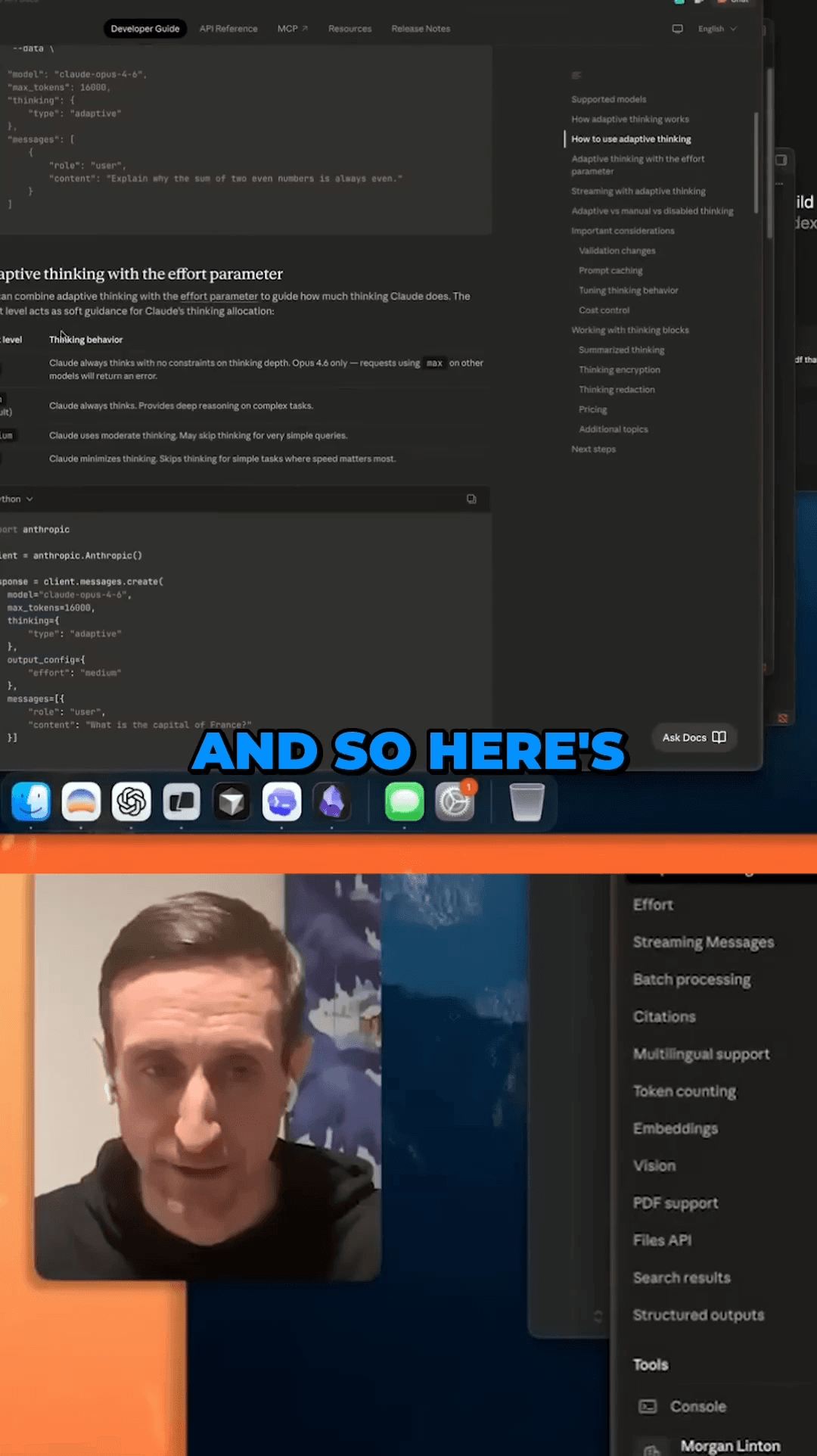The height and width of the screenshot is (1456, 817).
Task: Go to Validation changes subsection
Action: point(617,250)
